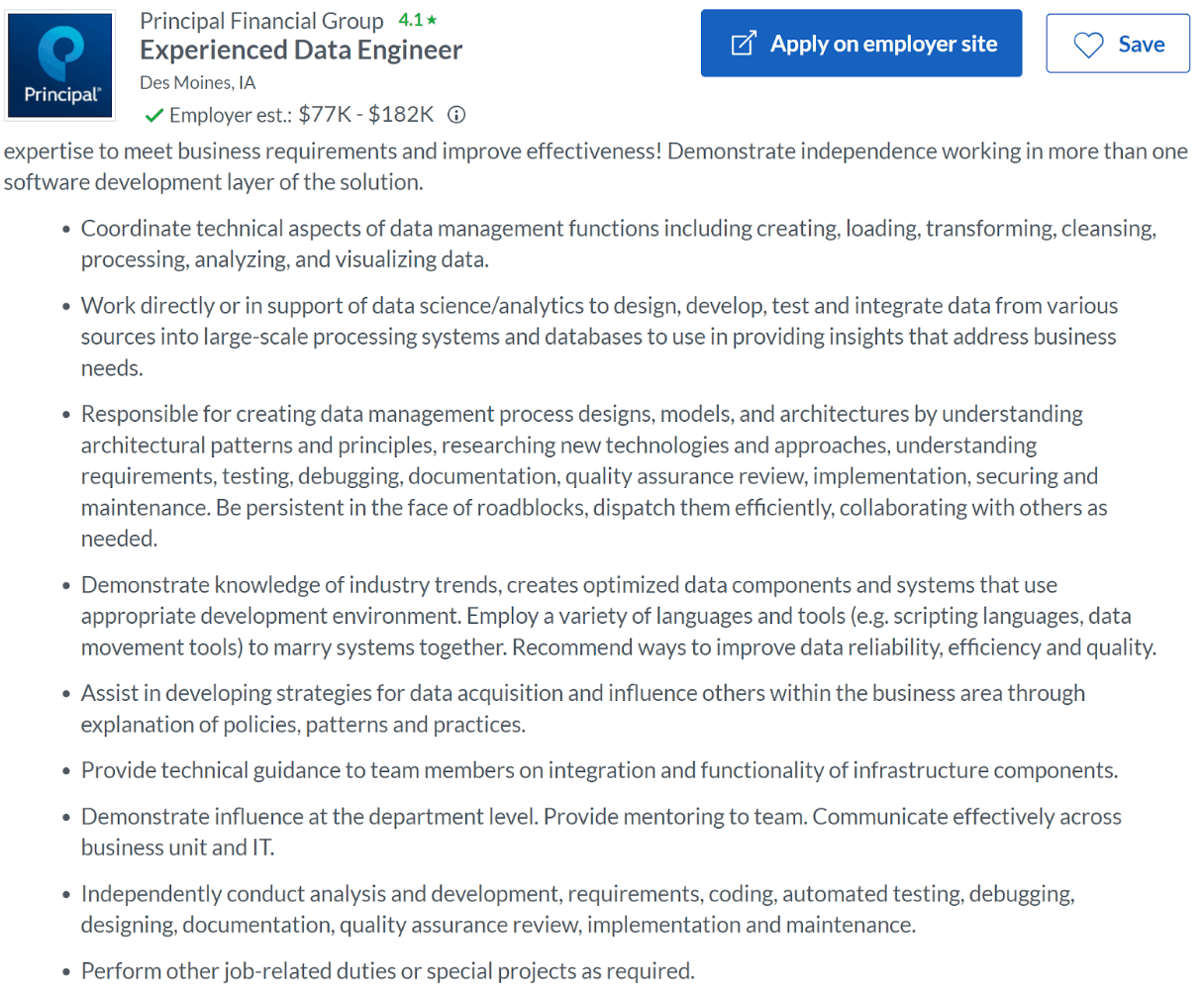1204x995 pixels.
Task: Click the Save button
Action: (1118, 44)
